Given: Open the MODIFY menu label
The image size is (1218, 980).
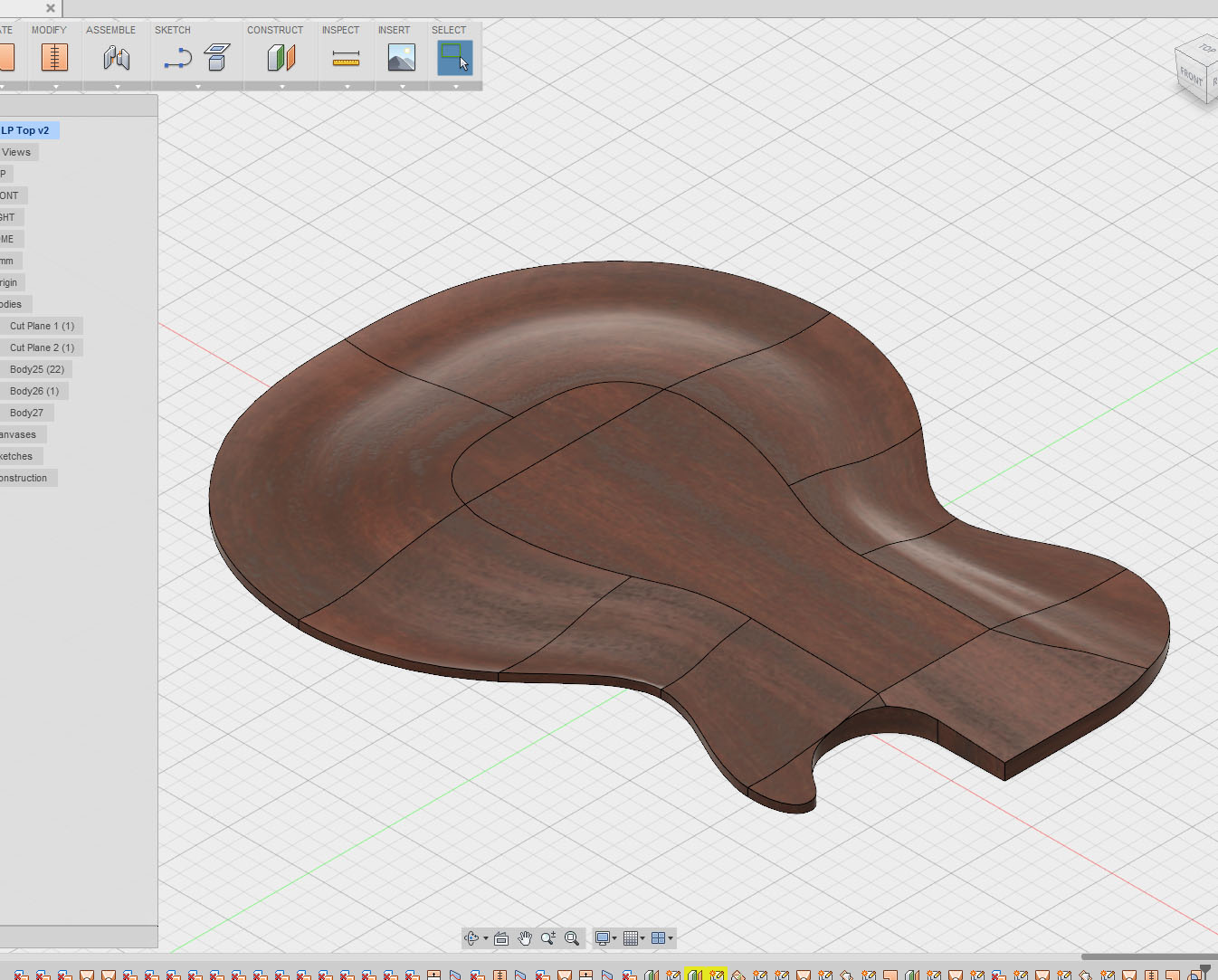Looking at the screenshot, I should [x=49, y=30].
